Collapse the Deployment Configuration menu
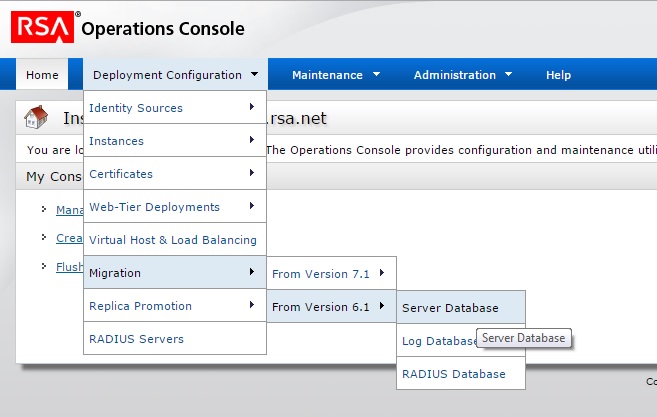 click(x=175, y=75)
